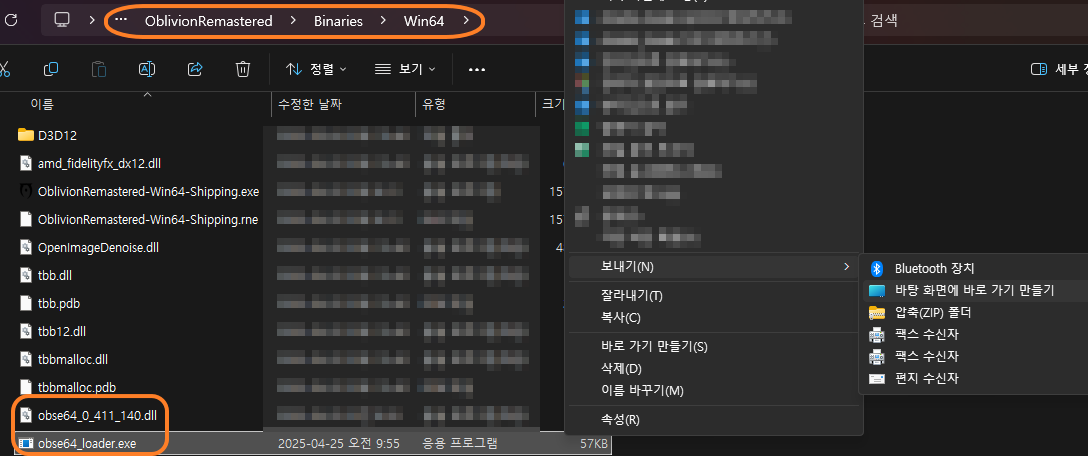Click the Delete trash can icon
This screenshot has height=456, width=1088.
(x=243, y=69)
